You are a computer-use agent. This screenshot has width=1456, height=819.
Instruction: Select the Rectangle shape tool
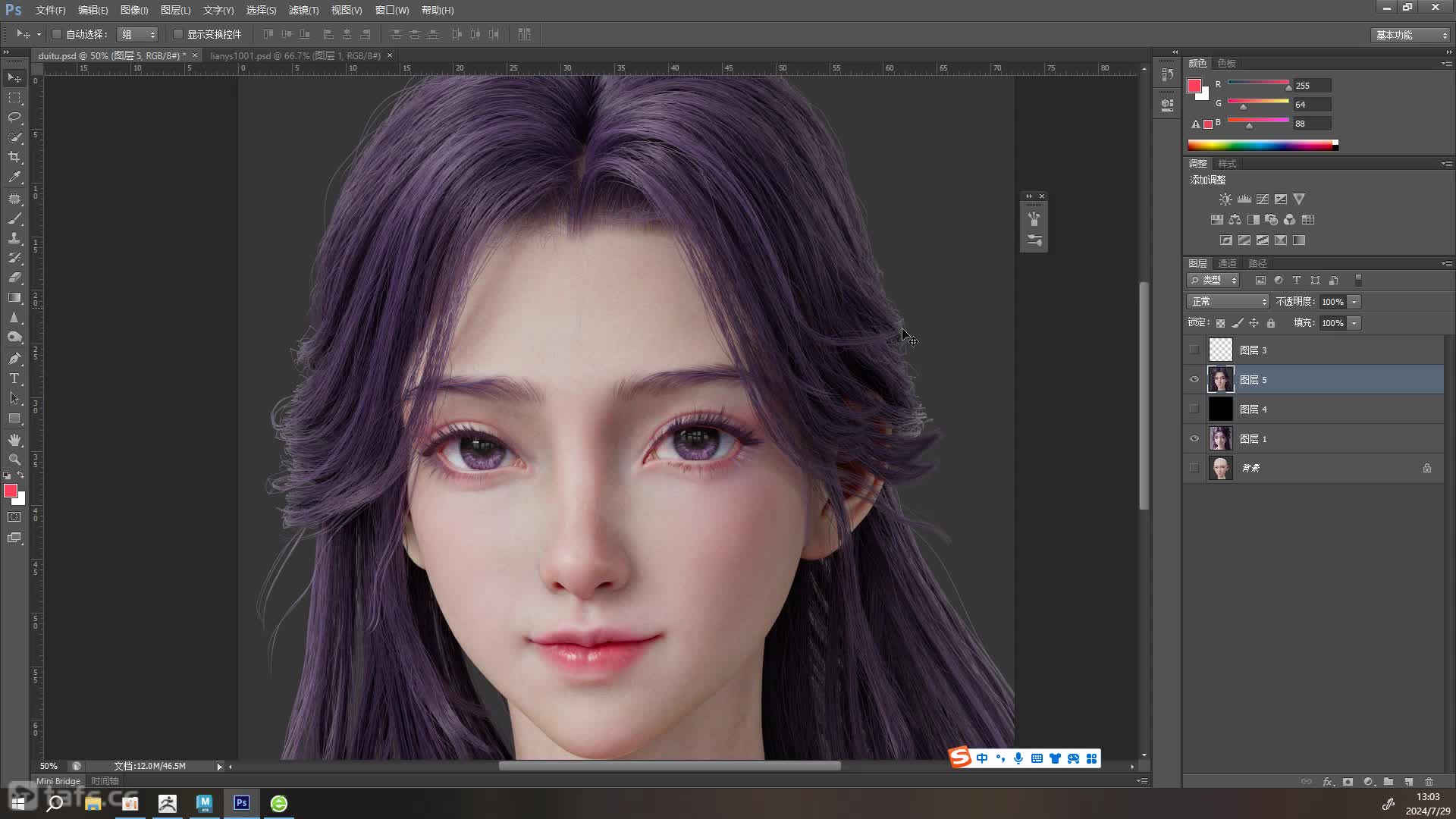(14, 418)
